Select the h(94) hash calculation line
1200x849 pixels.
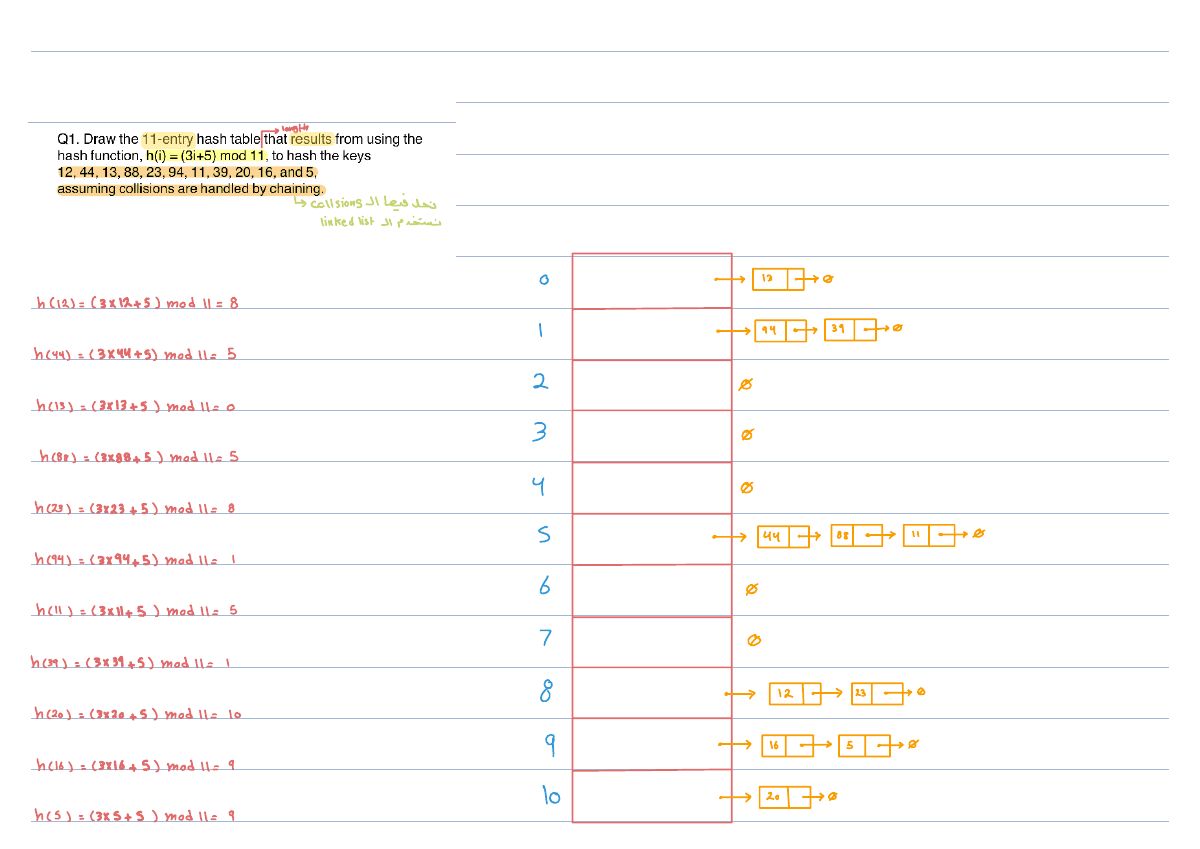135,560
